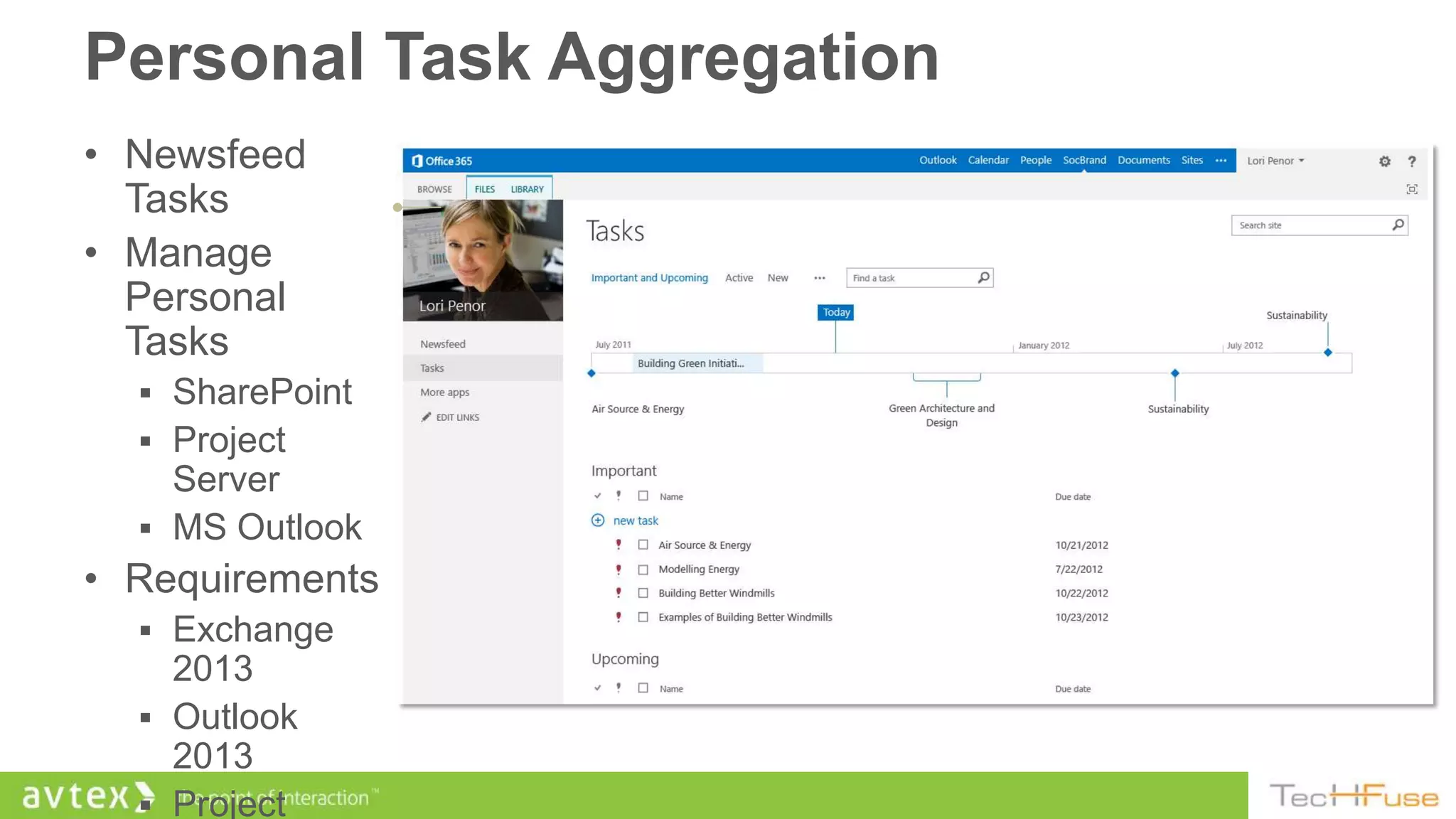Click the Find a task magnifier icon
This screenshot has height=819, width=1456.
tap(983, 277)
